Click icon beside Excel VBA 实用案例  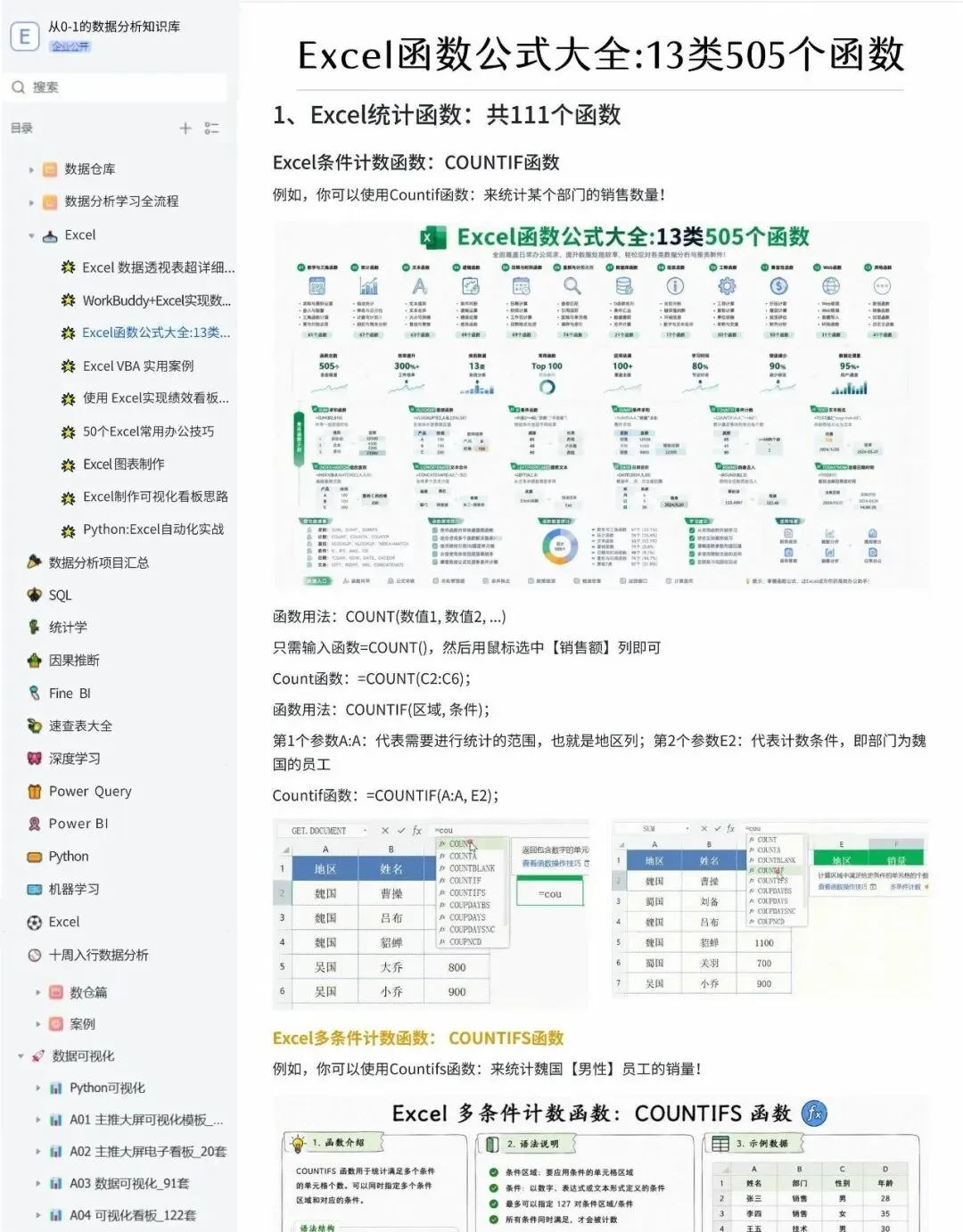pos(68,366)
